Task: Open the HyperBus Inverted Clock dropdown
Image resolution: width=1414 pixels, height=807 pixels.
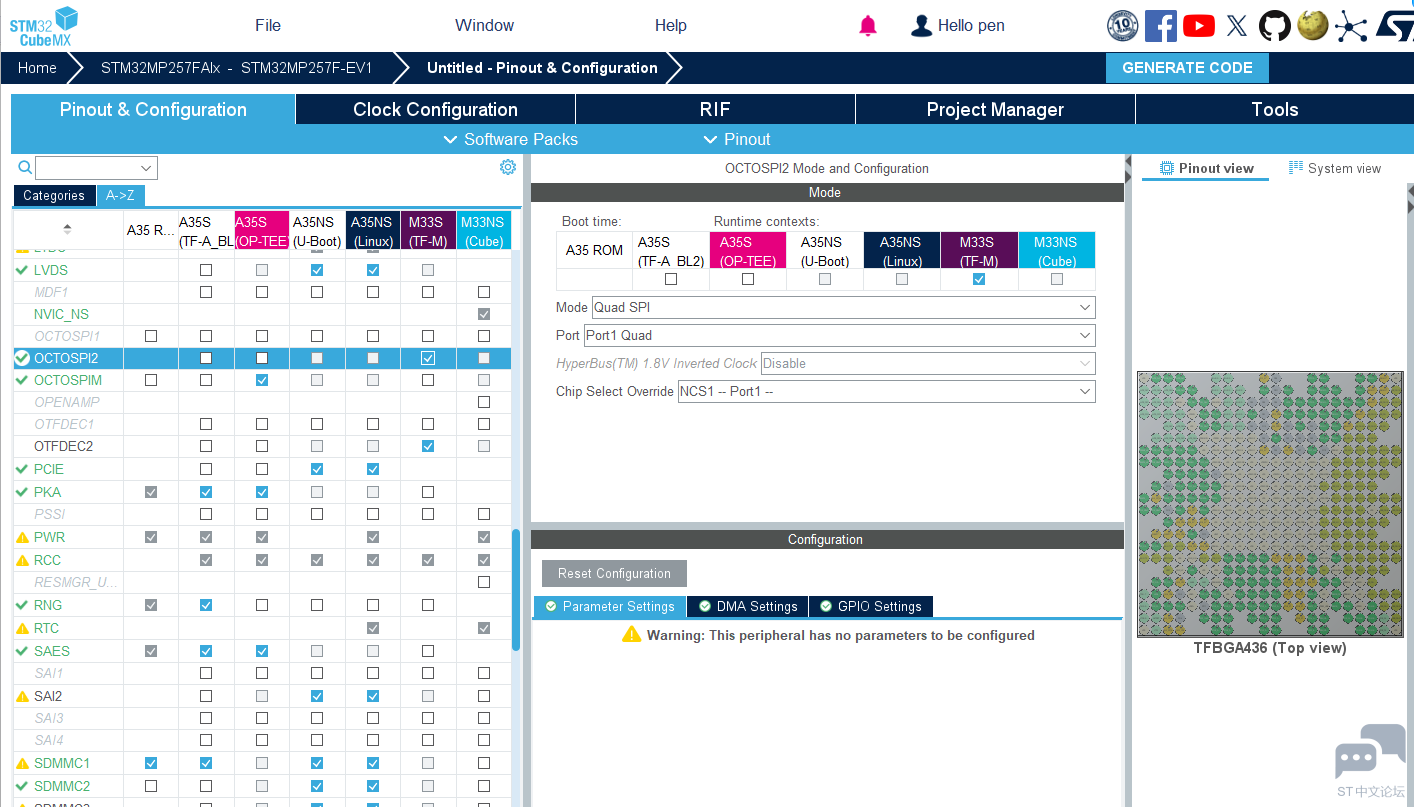Action: (x=928, y=363)
